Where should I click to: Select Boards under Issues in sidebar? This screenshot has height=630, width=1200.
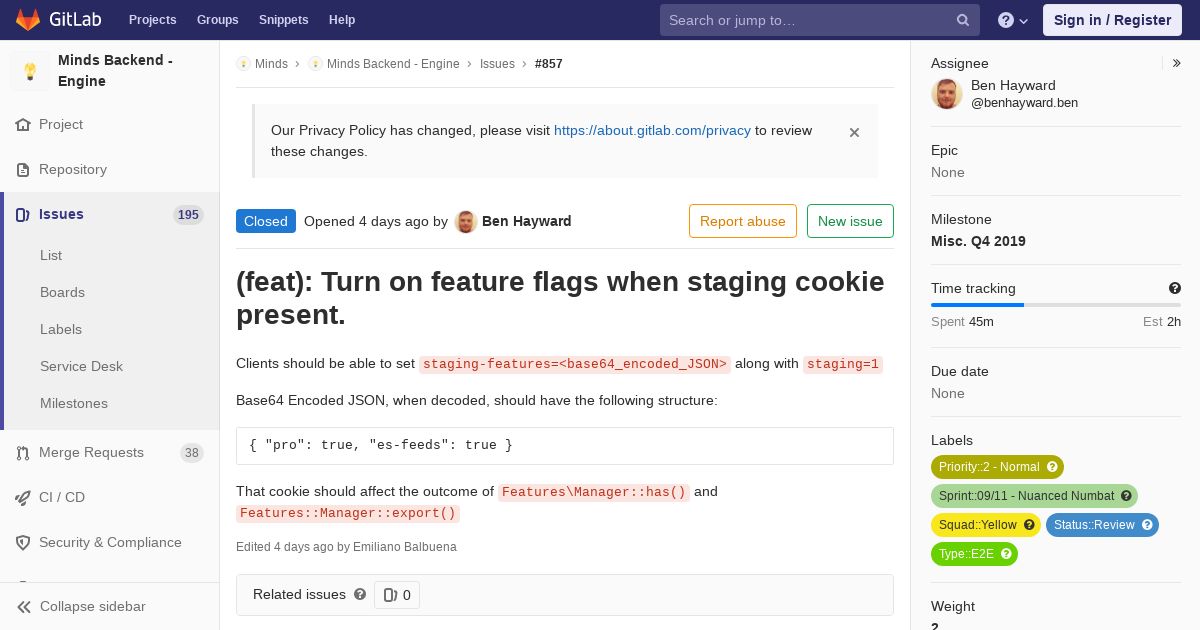(62, 292)
